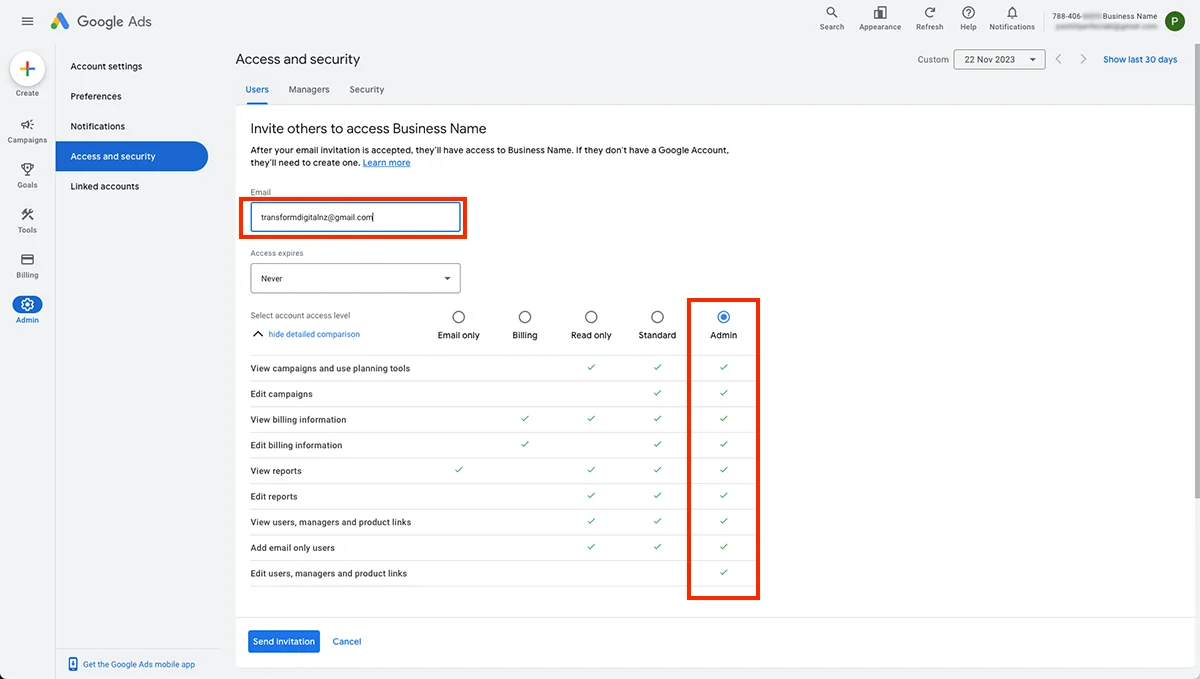Click the 'Edit reports' row label
Screen dimensions: 1200x679
(x=274, y=496)
